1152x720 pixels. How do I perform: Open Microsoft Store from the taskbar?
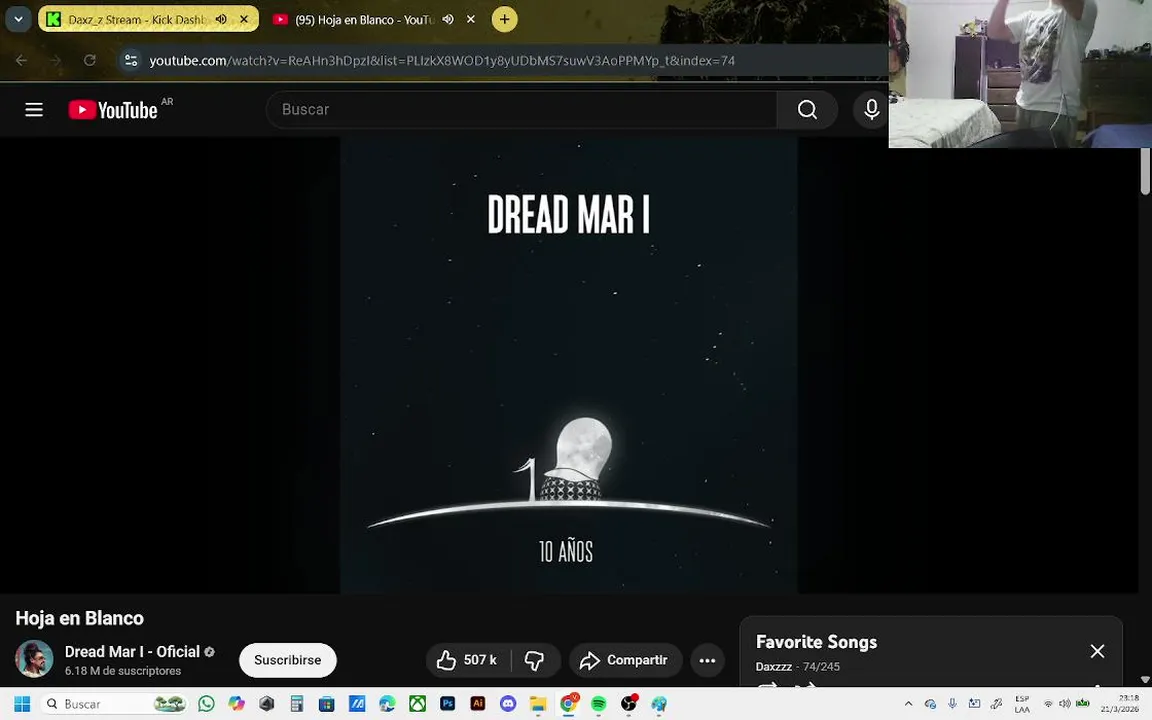[x=326, y=704]
